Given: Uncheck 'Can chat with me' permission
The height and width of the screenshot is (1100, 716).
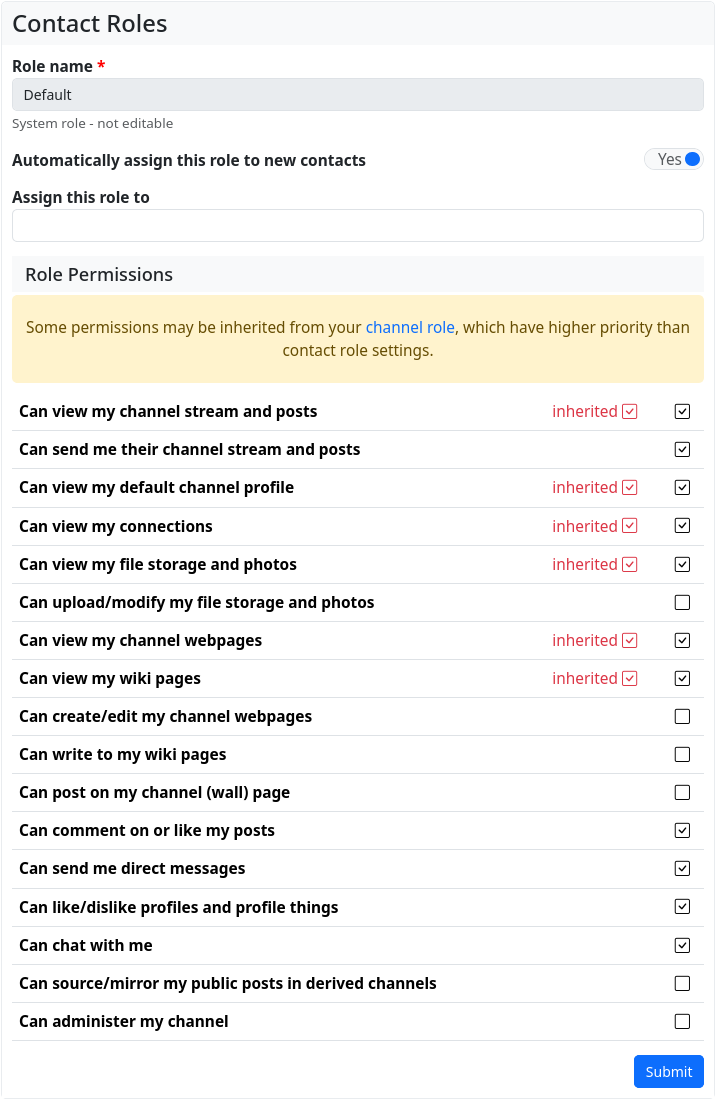Looking at the screenshot, I should (682, 946).
